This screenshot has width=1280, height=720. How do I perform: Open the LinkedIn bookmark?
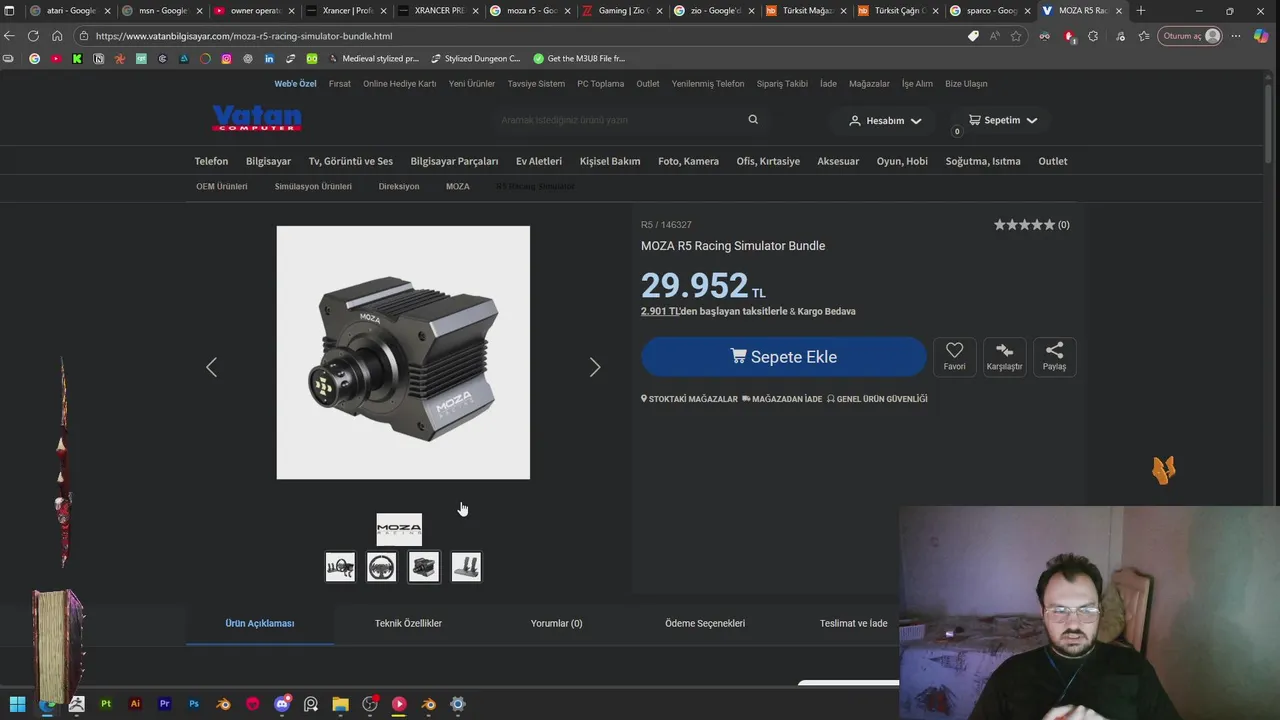(x=269, y=59)
